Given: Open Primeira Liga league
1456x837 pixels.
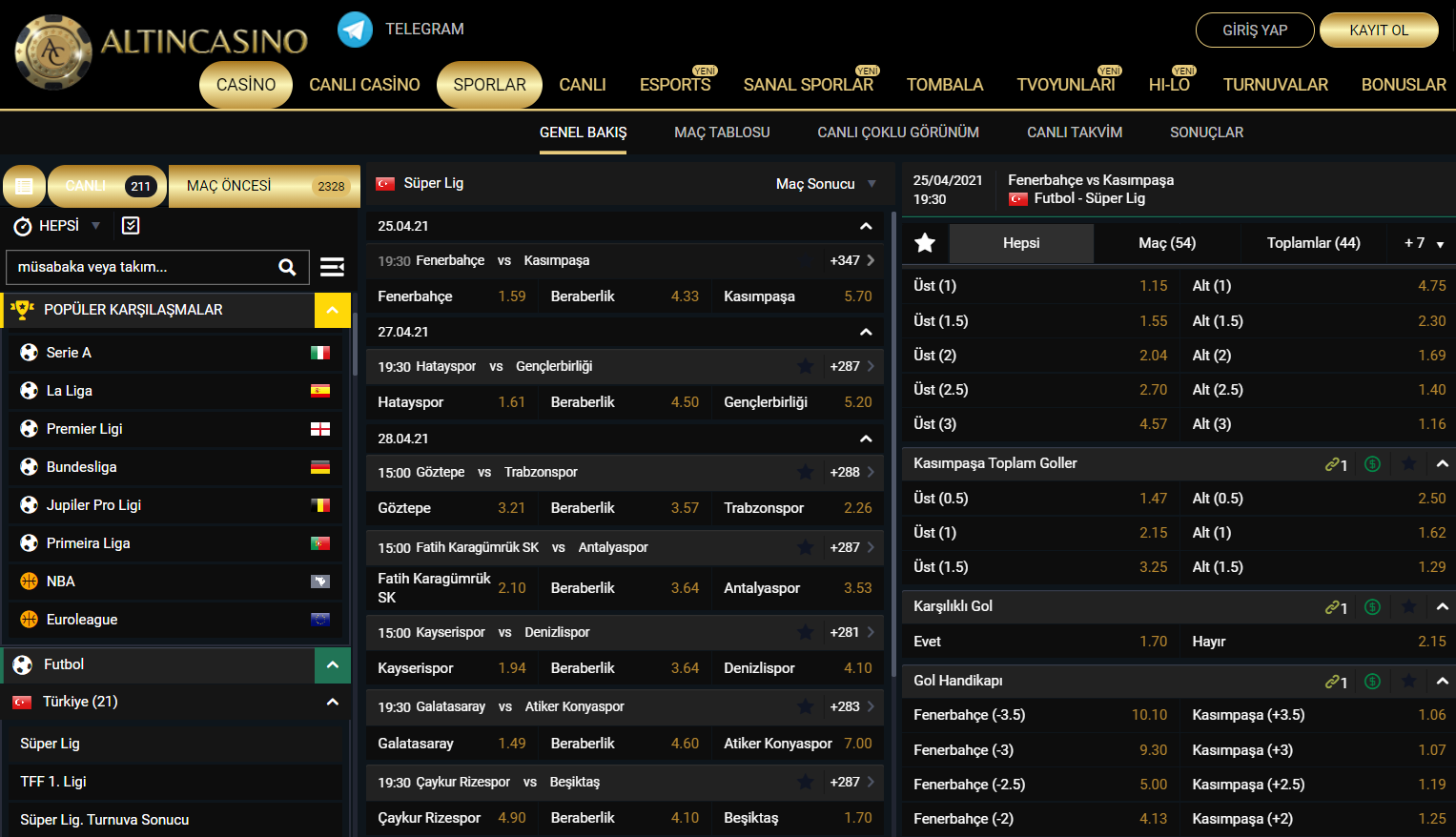Looking at the screenshot, I should pyautogui.click(x=174, y=543).
